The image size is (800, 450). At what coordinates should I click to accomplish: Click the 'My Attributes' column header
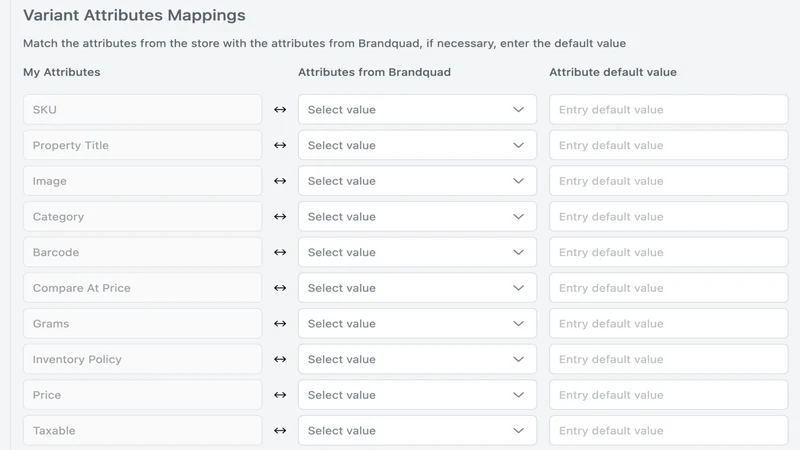point(62,72)
